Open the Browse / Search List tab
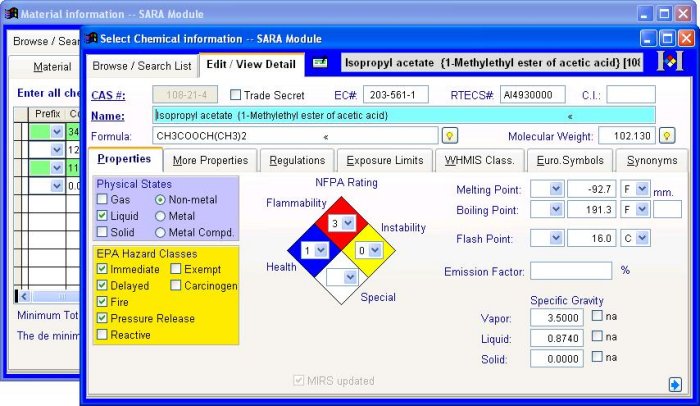This screenshot has height=406, width=700. (x=142, y=66)
